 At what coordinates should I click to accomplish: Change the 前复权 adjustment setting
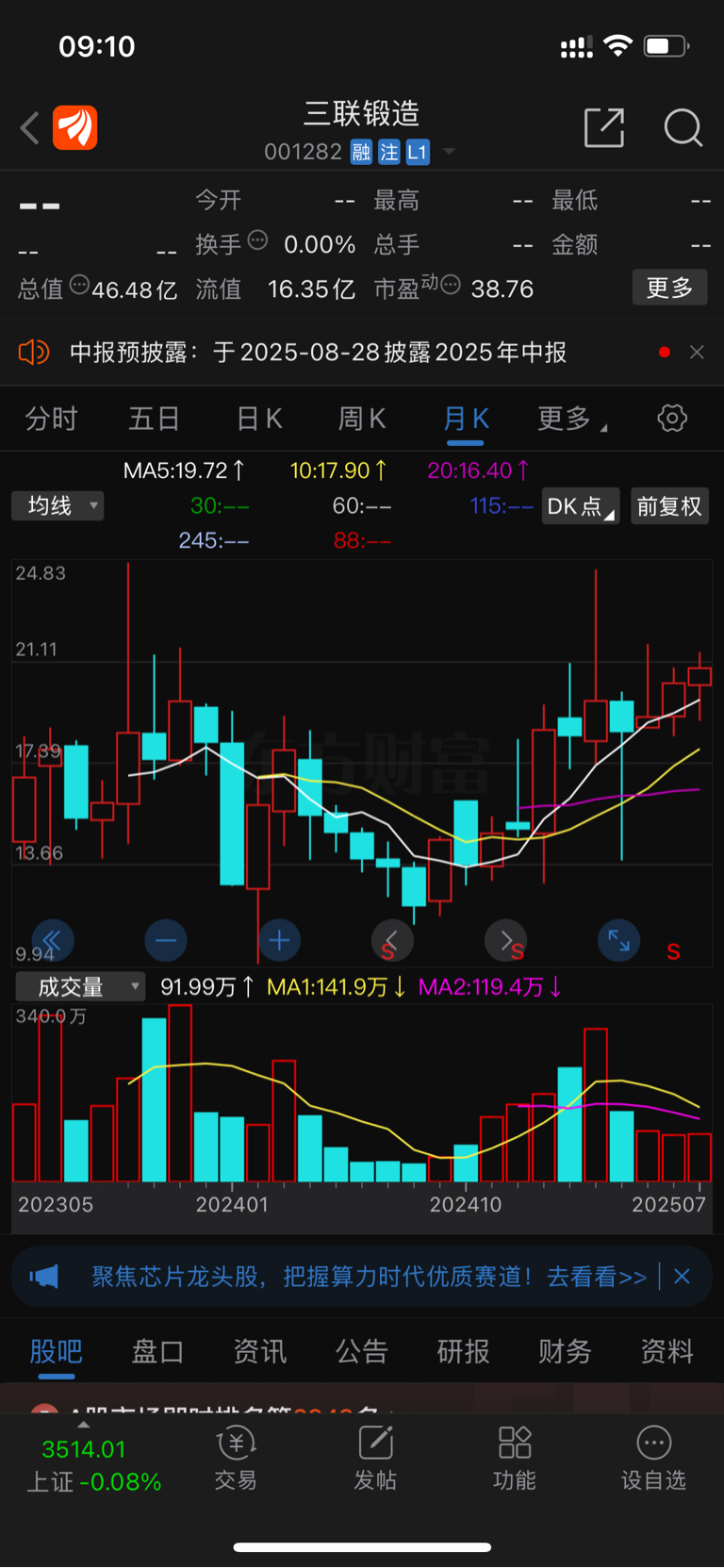coord(669,506)
